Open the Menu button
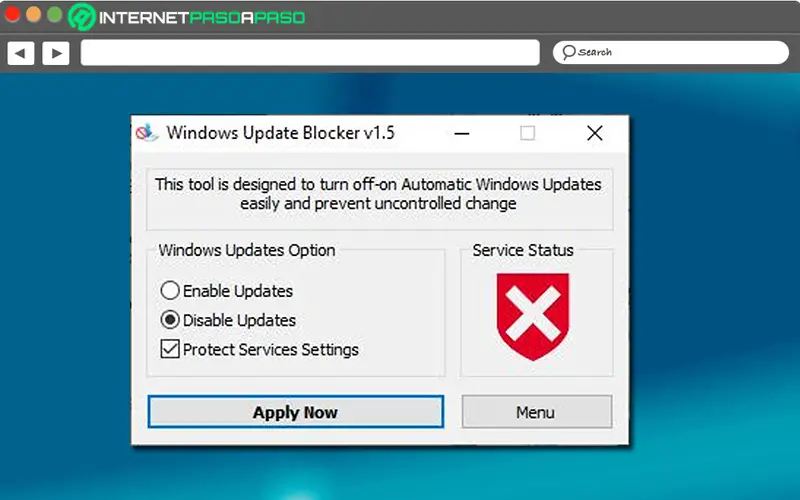 (536, 412)
